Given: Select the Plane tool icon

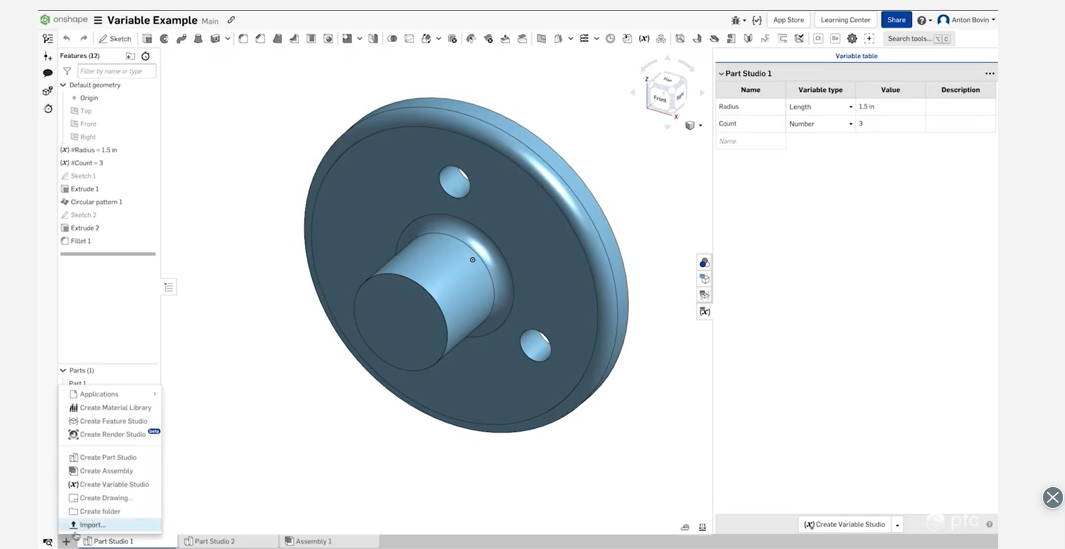Looking at the screenshot, I should pos(541,39).
